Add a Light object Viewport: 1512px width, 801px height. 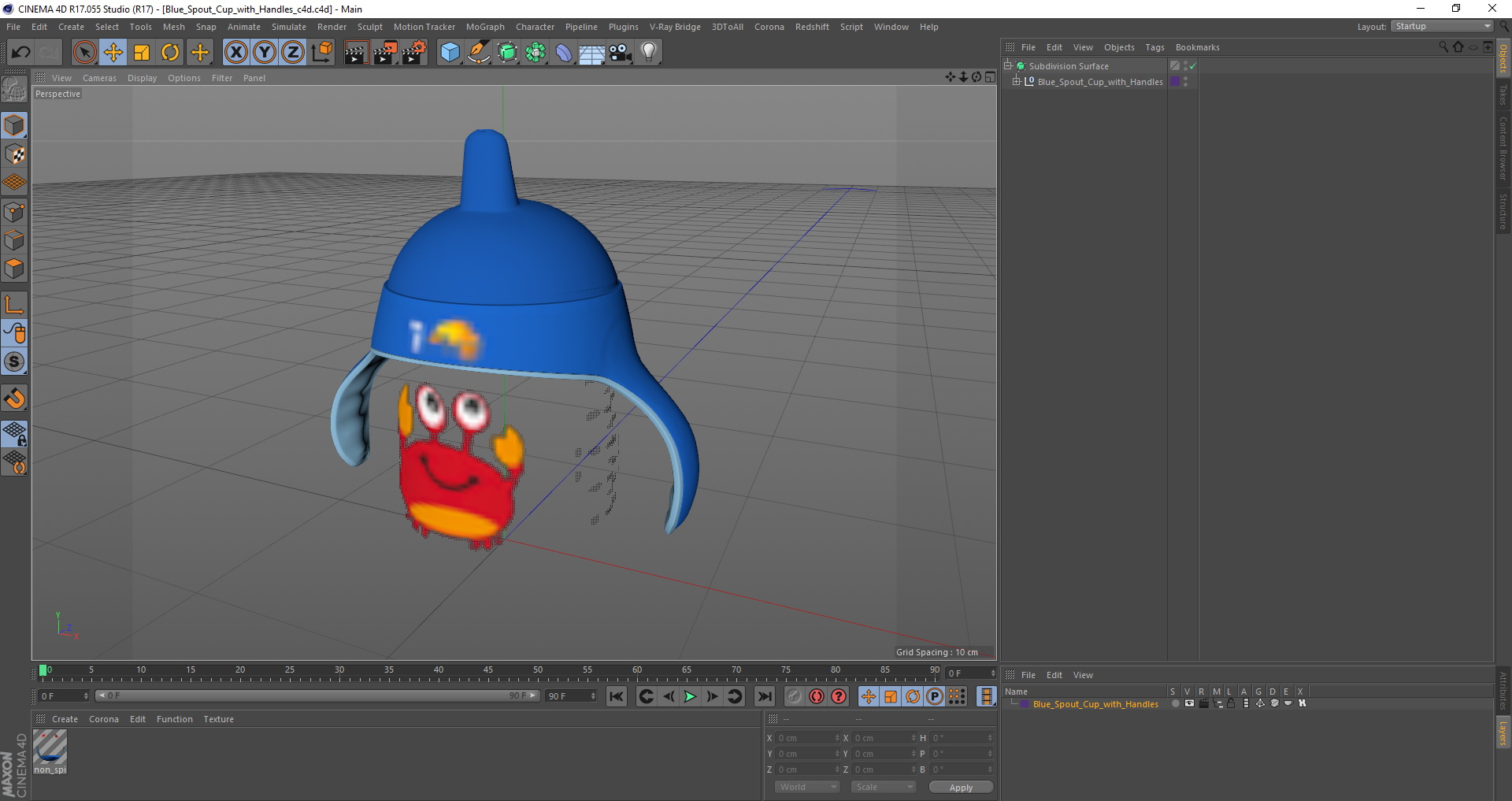(x=649, y=53)
